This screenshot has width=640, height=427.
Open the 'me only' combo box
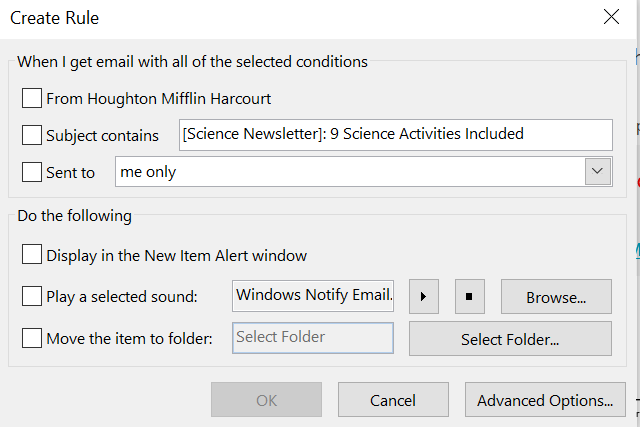pyautogui.click(x=364, y=171)
